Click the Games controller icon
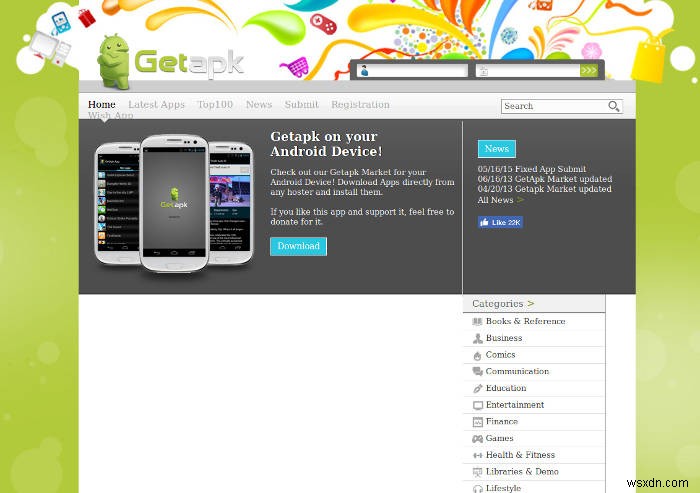700x493 pixels. click(x=477, y=439)
